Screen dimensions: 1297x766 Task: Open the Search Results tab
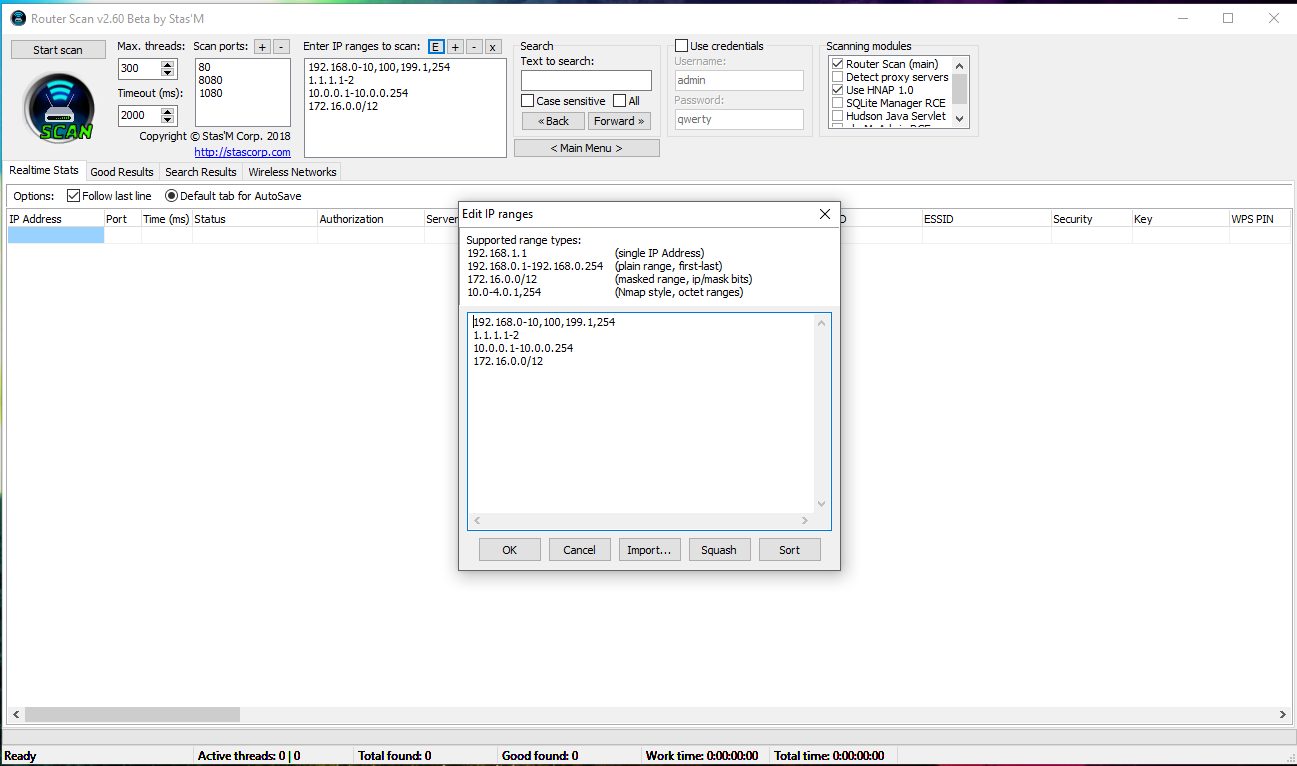coord(201,172)
